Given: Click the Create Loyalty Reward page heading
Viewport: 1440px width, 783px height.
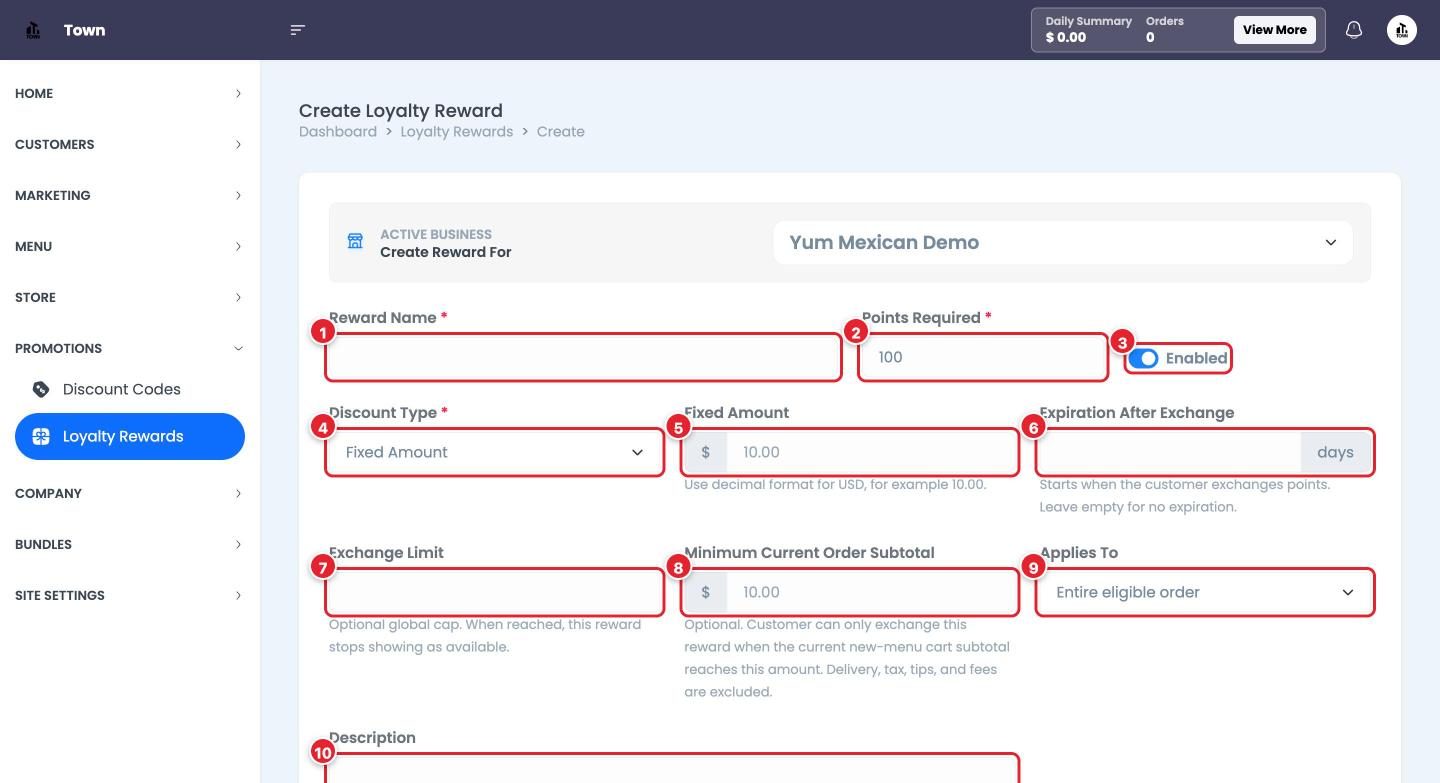Looking at the screenshot, I should (x=401, y=111).
